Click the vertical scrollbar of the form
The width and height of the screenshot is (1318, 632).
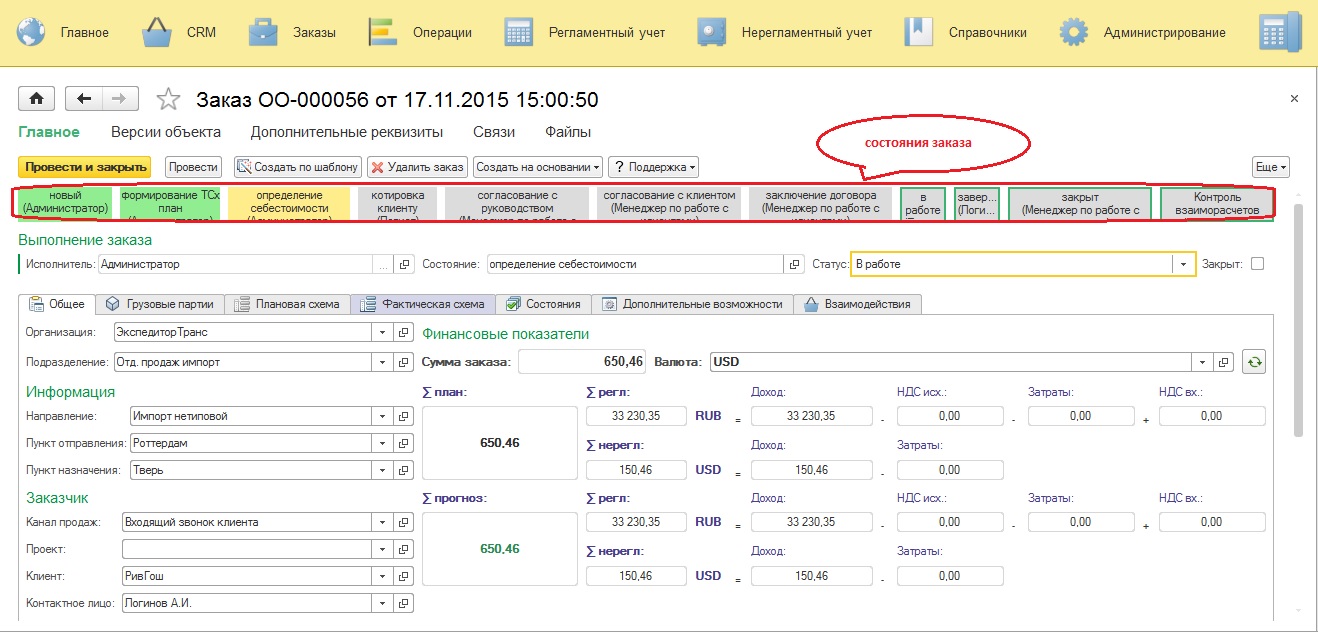click(1298, 320)
